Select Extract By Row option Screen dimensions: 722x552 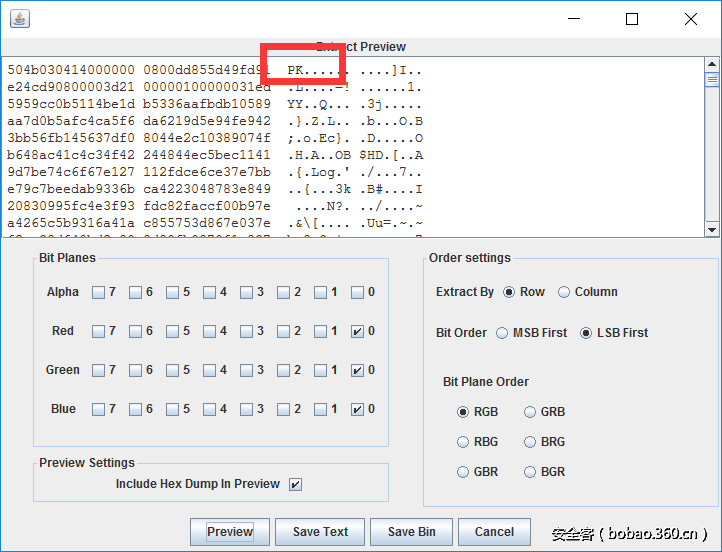[510, 292]
